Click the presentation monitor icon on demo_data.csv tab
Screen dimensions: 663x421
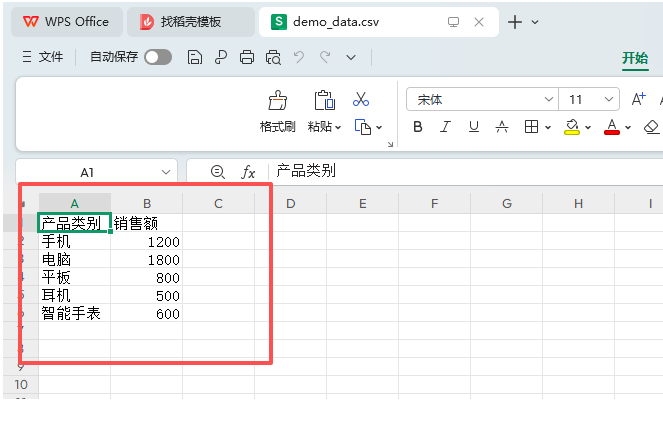coord(453,22)
